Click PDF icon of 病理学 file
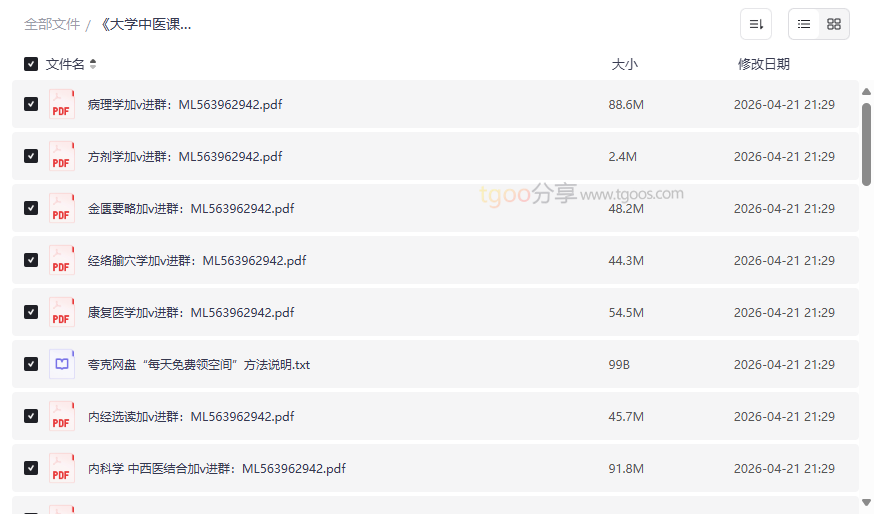Image resolution: width=874 pixels, height=514 pixels. [62, 104]
